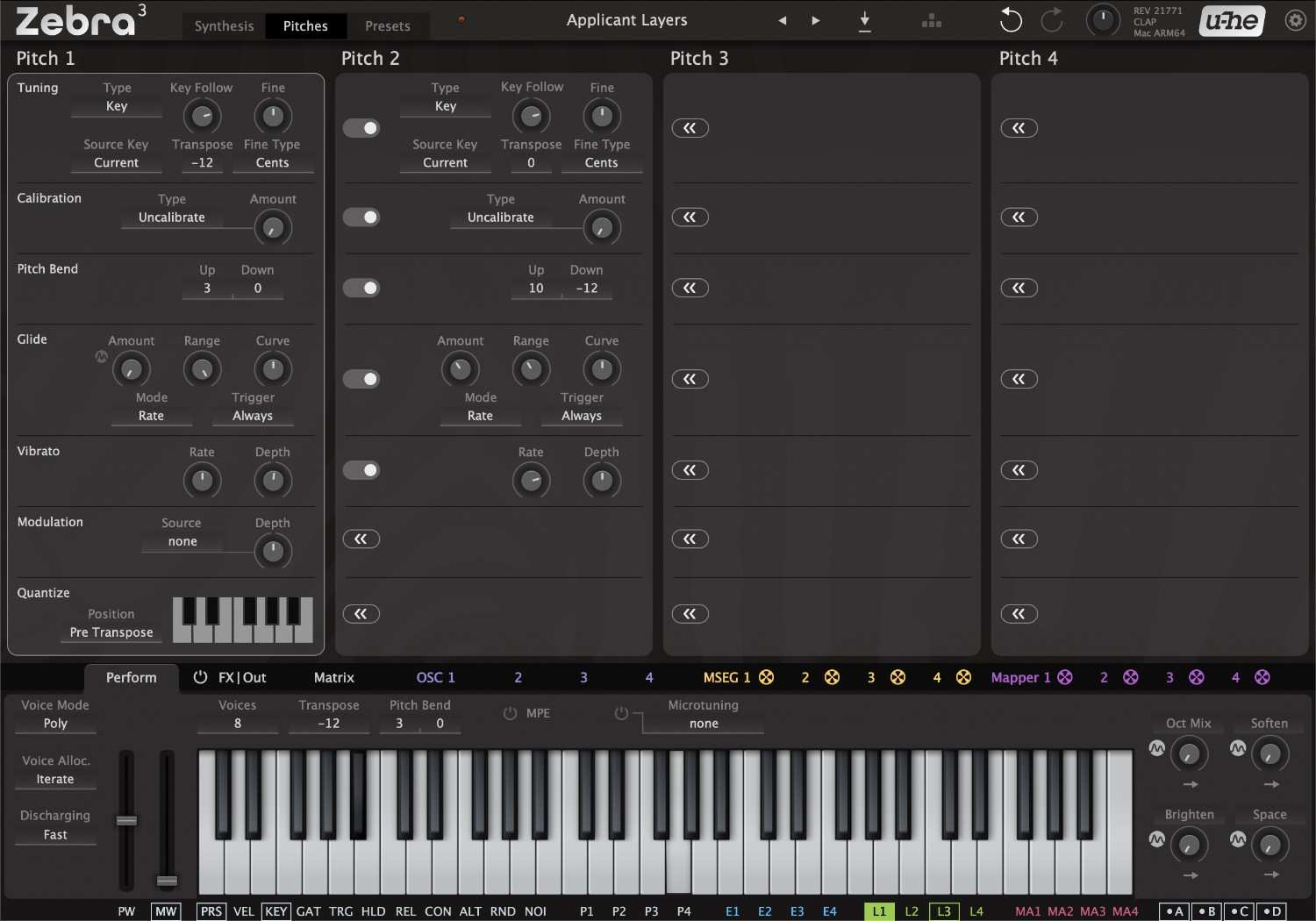Switch to the Synthesis tab

click(x=223, y=25)
